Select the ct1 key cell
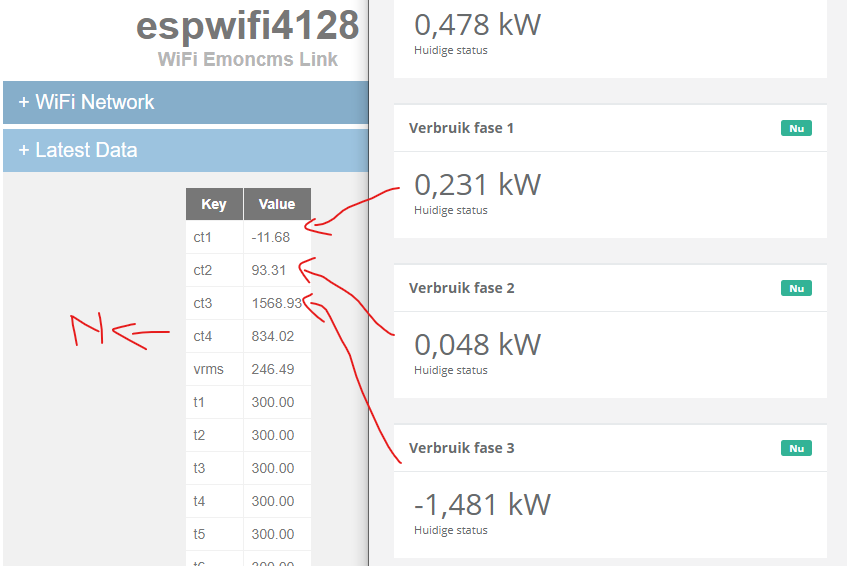The height and width of the screenshot is (566, 847). pos(214,237)
